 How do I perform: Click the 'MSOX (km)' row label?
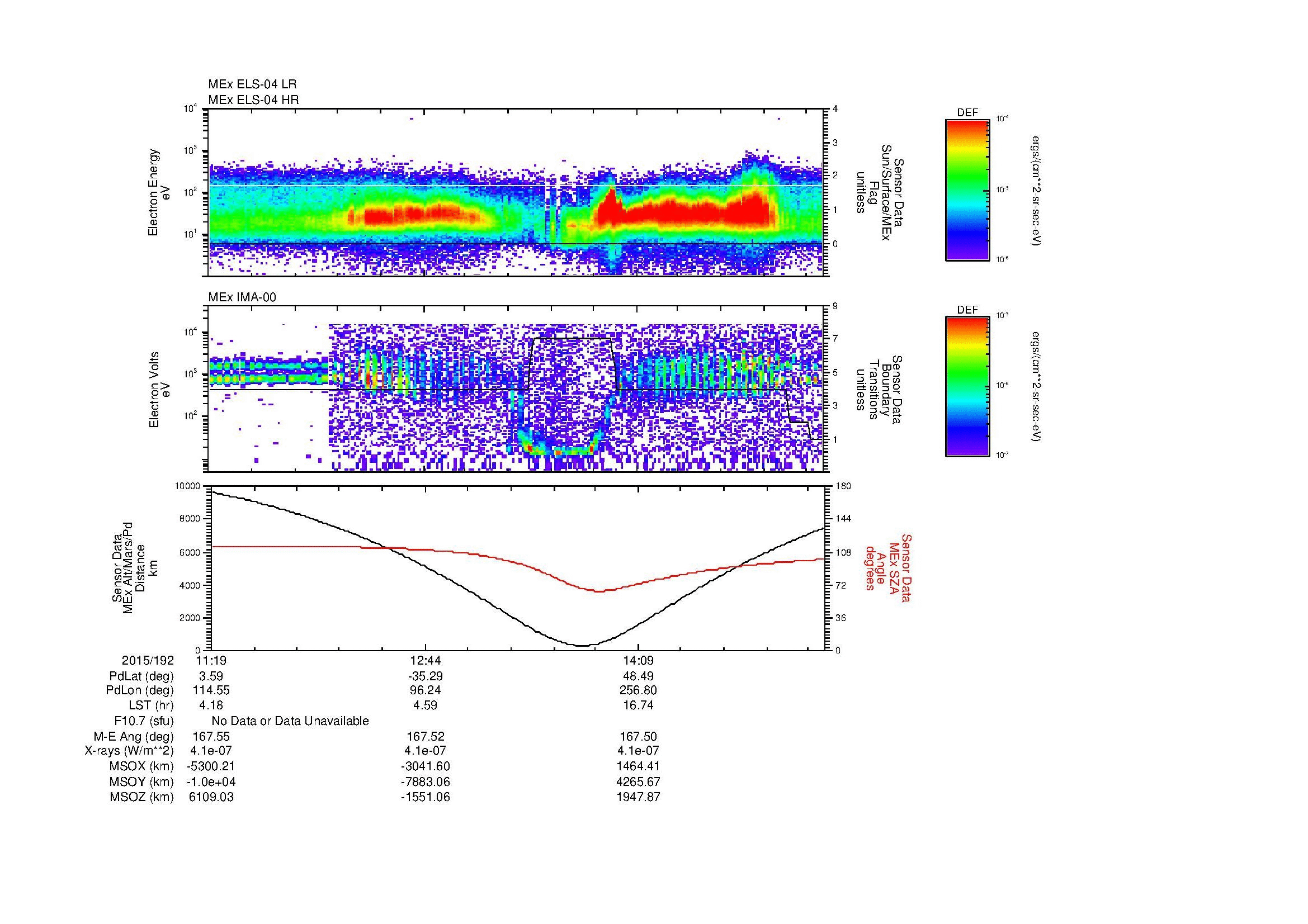(141, 766)
